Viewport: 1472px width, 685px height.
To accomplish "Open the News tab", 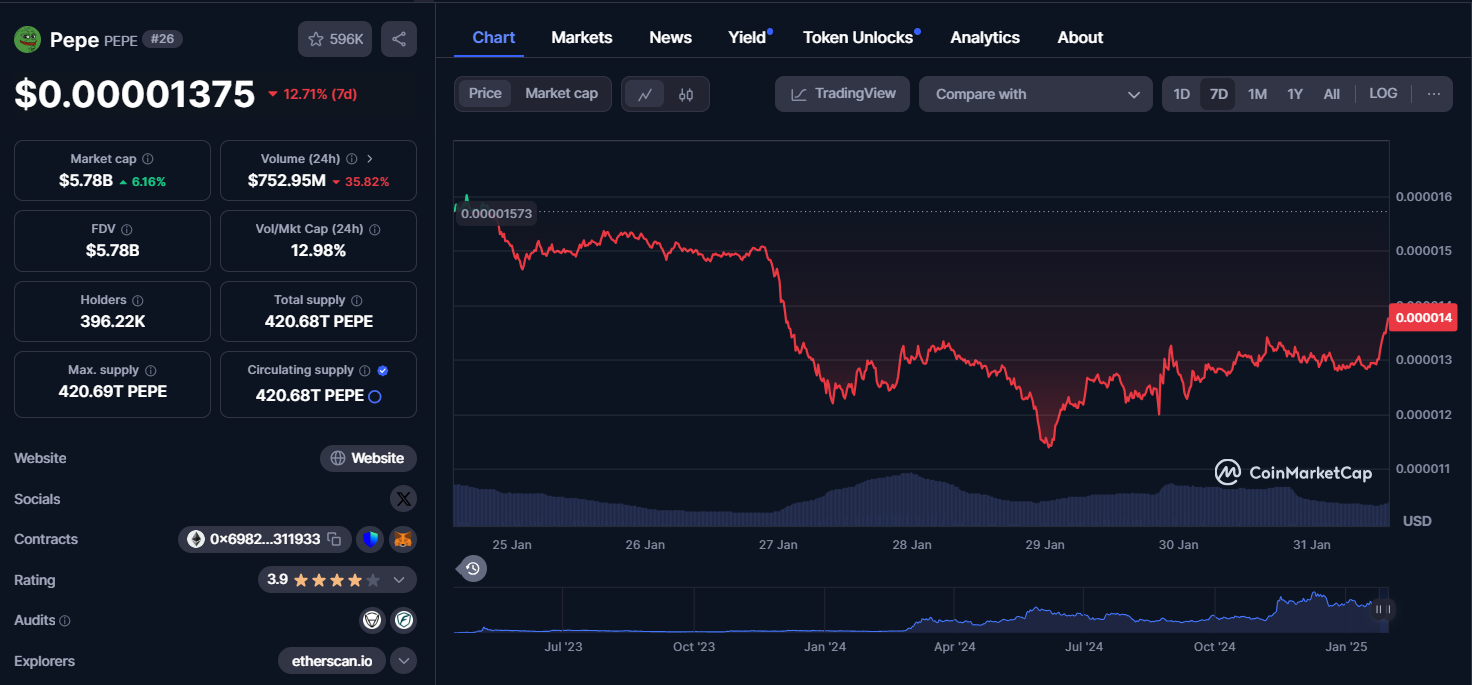I will click(670, 38).
